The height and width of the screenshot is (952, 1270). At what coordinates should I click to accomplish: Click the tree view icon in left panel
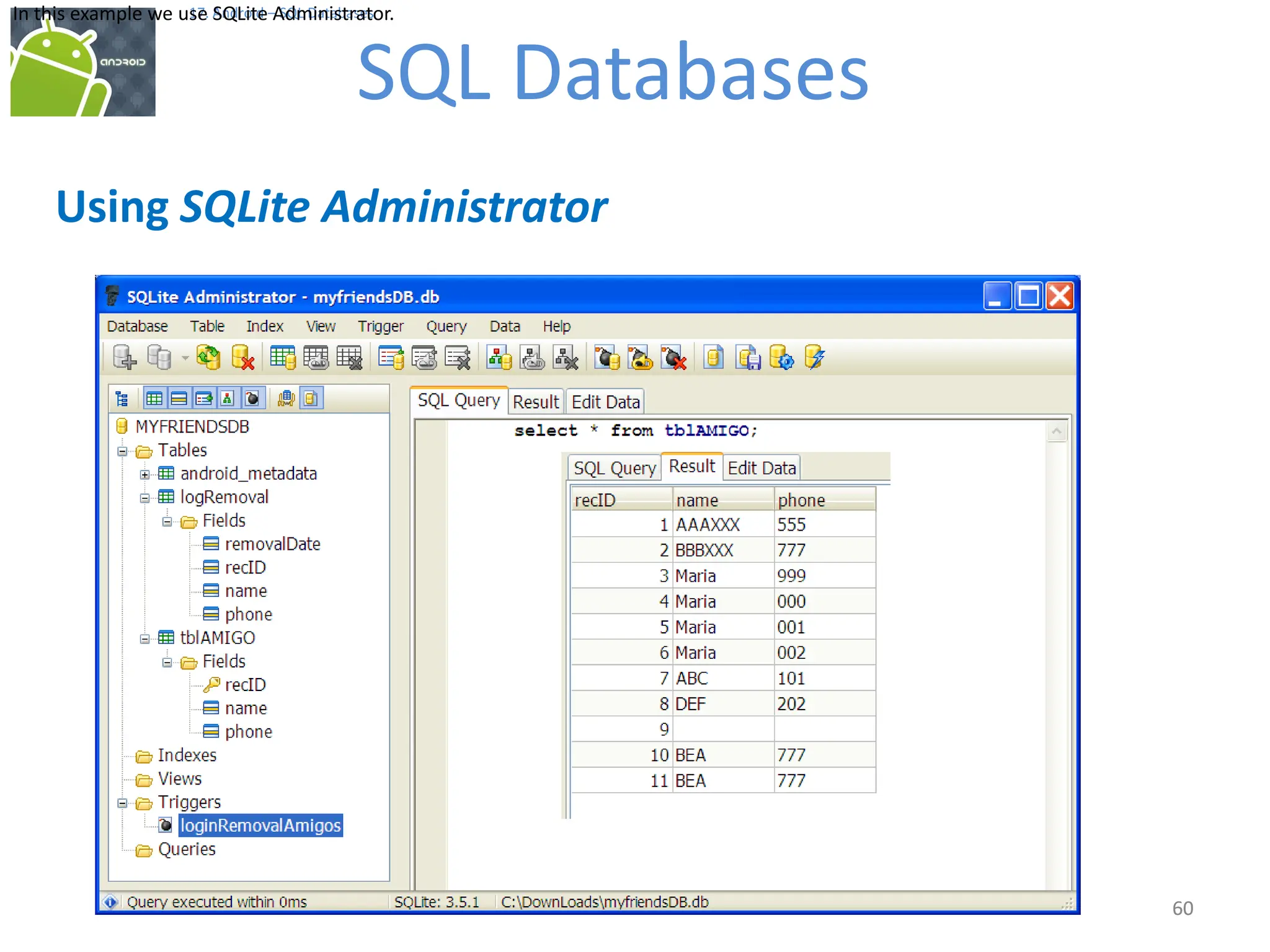[x=122, y=399]
